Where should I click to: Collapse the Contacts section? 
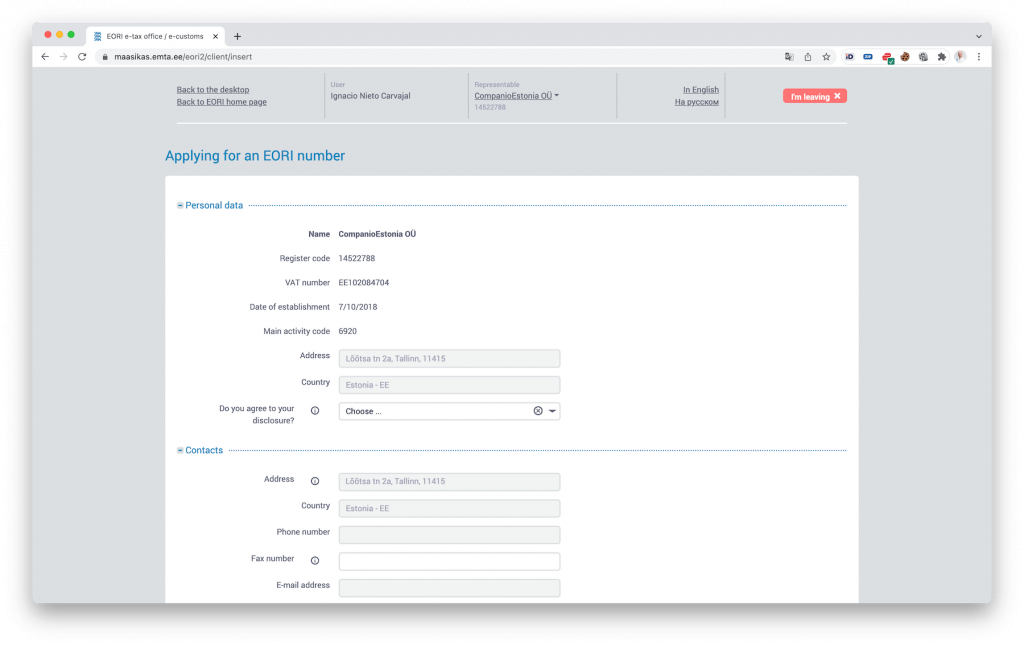(x=180, y=451)
